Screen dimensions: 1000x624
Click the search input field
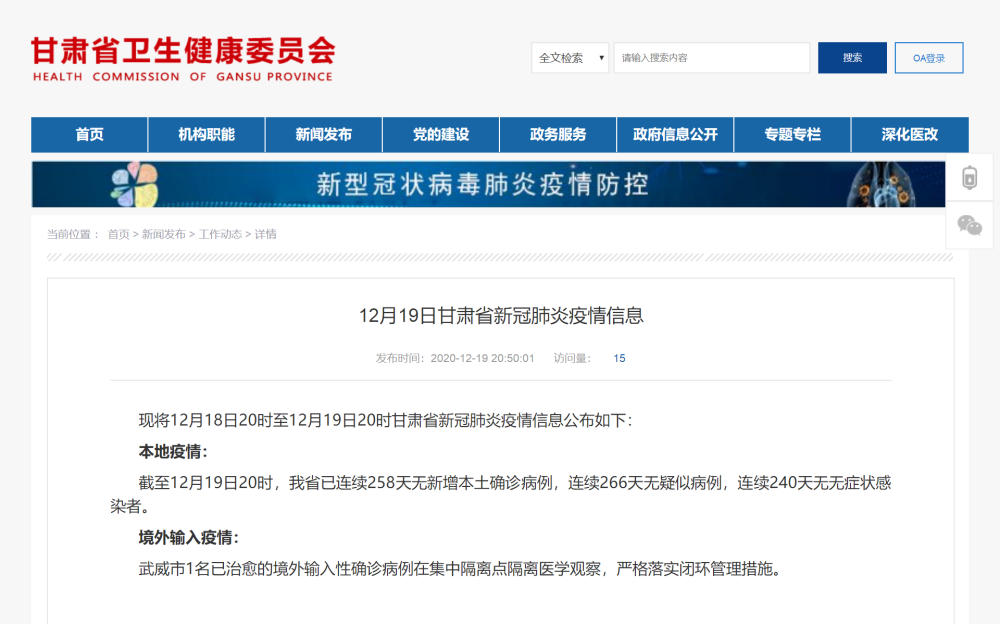tap(711, 58)
